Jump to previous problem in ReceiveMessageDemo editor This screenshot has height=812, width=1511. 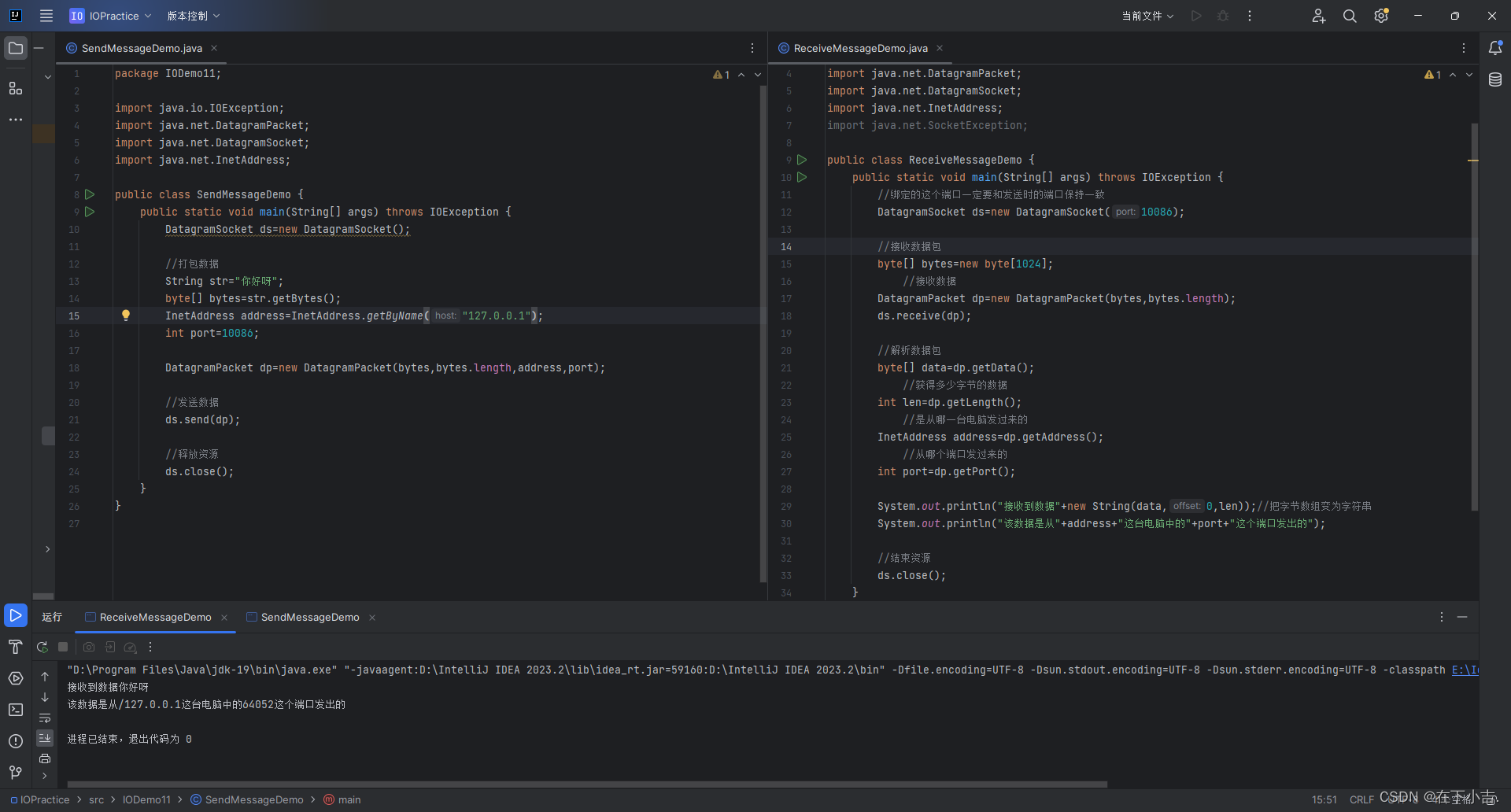tap(1453, 75)
